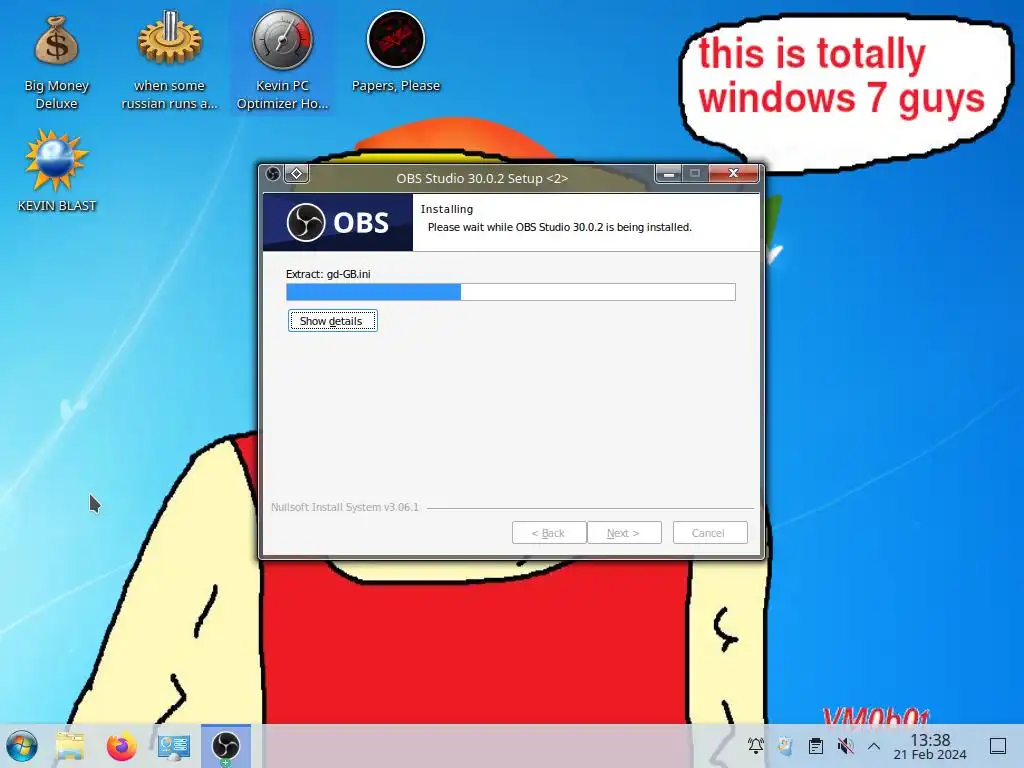The height and width of the screenshot is (768, 1024).
Task: Launch Firefox from the taskbar
Action: (x=121, y=746)
